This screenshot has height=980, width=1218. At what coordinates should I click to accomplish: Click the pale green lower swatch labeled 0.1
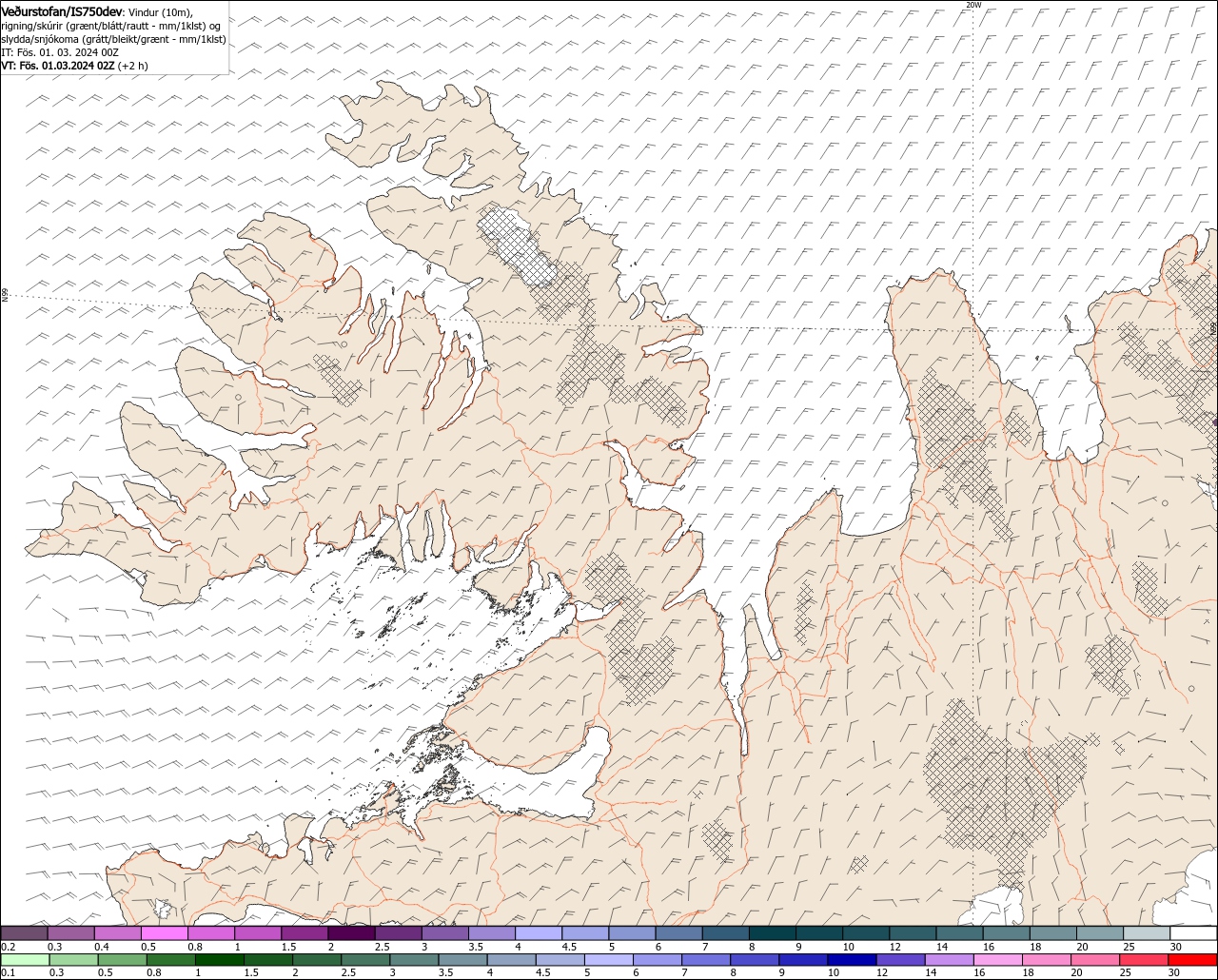(x=24, y=960)
